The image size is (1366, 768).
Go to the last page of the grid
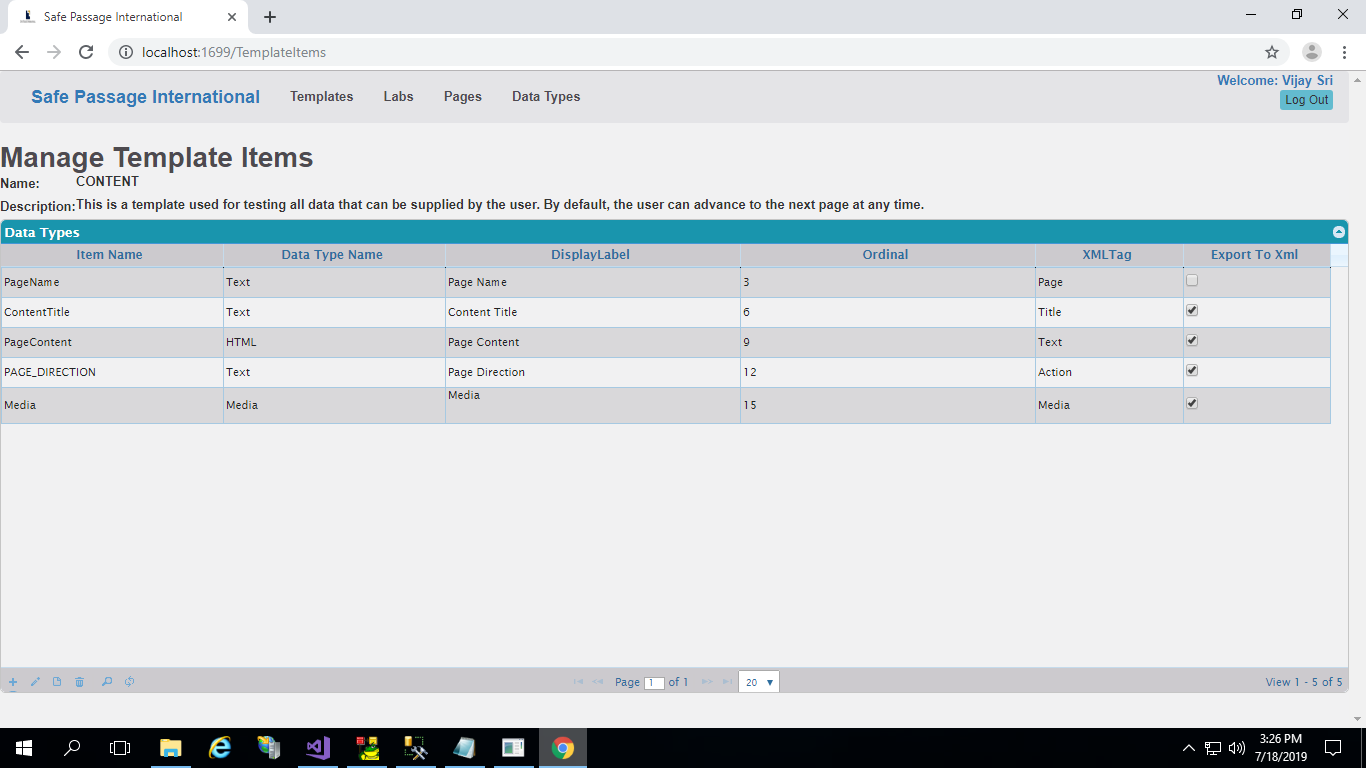coord(727,682)
